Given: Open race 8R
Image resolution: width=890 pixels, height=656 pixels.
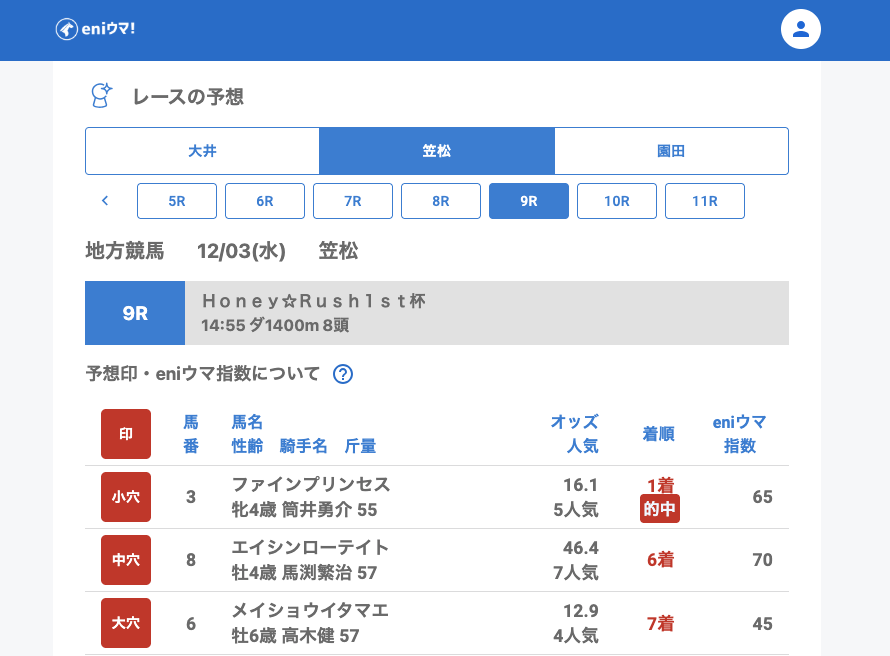Looking at the screenshot, I should tap(441, 201).
